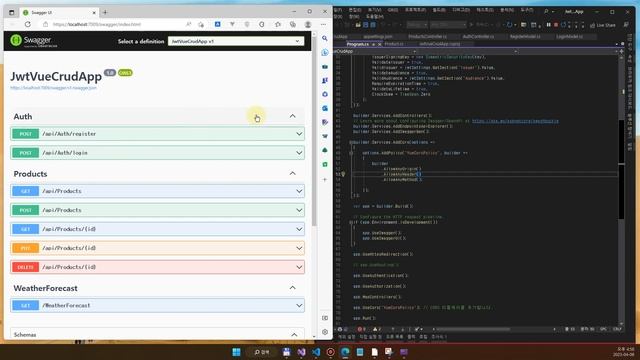
Task: Click the Auth section heading
Action: [x=23, y=116]
